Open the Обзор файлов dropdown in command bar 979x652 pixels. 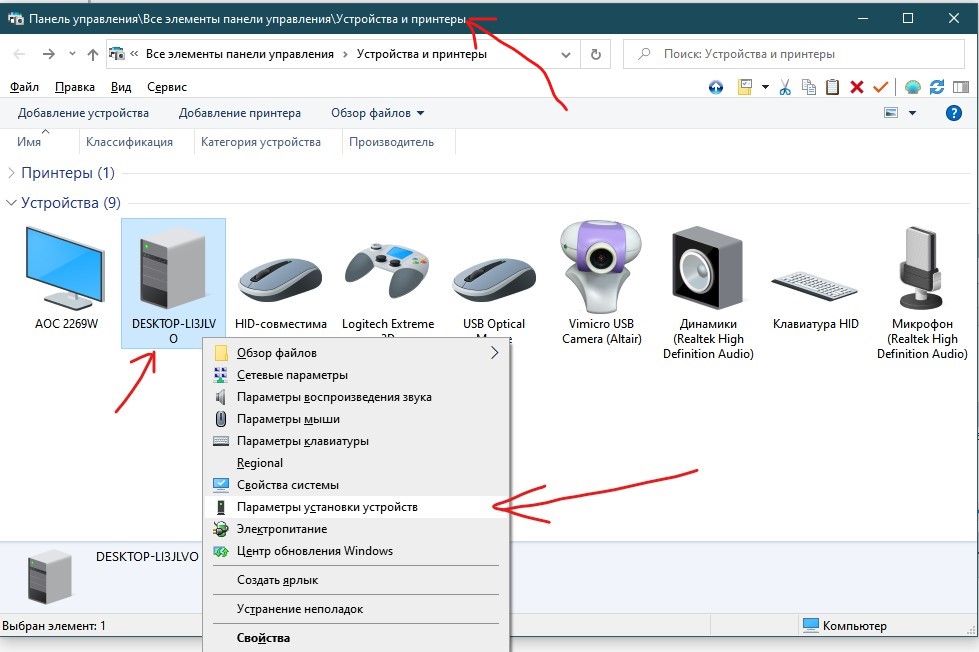pos(377,113)
